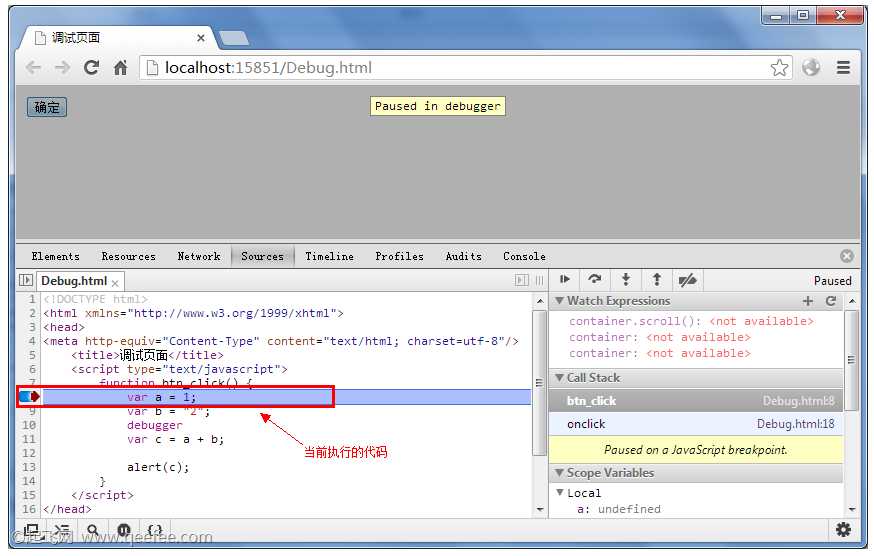Close the 调试页面 browser tab
Image resolution: width=874 pixels, height=556 pixels.
coord(201,38)
